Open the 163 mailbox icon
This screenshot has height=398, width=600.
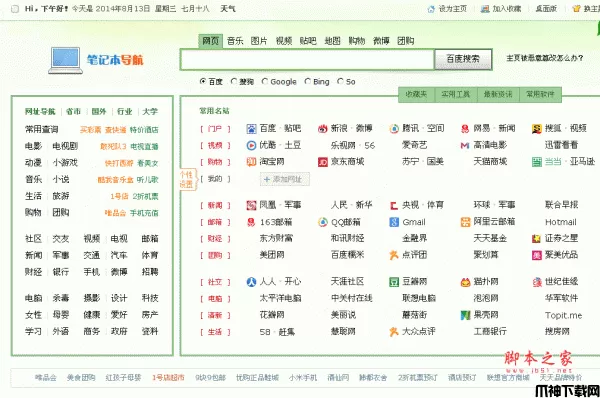(x=251, y=222)
